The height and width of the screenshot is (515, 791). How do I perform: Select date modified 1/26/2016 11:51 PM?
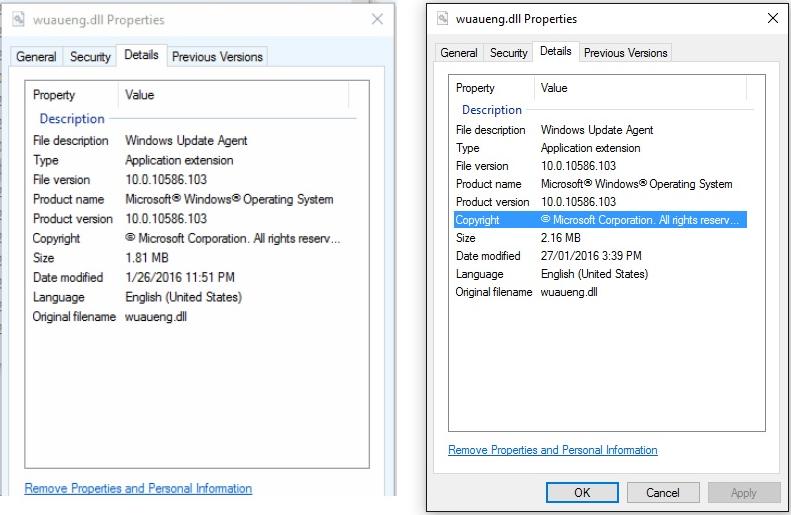pos(180,277)
